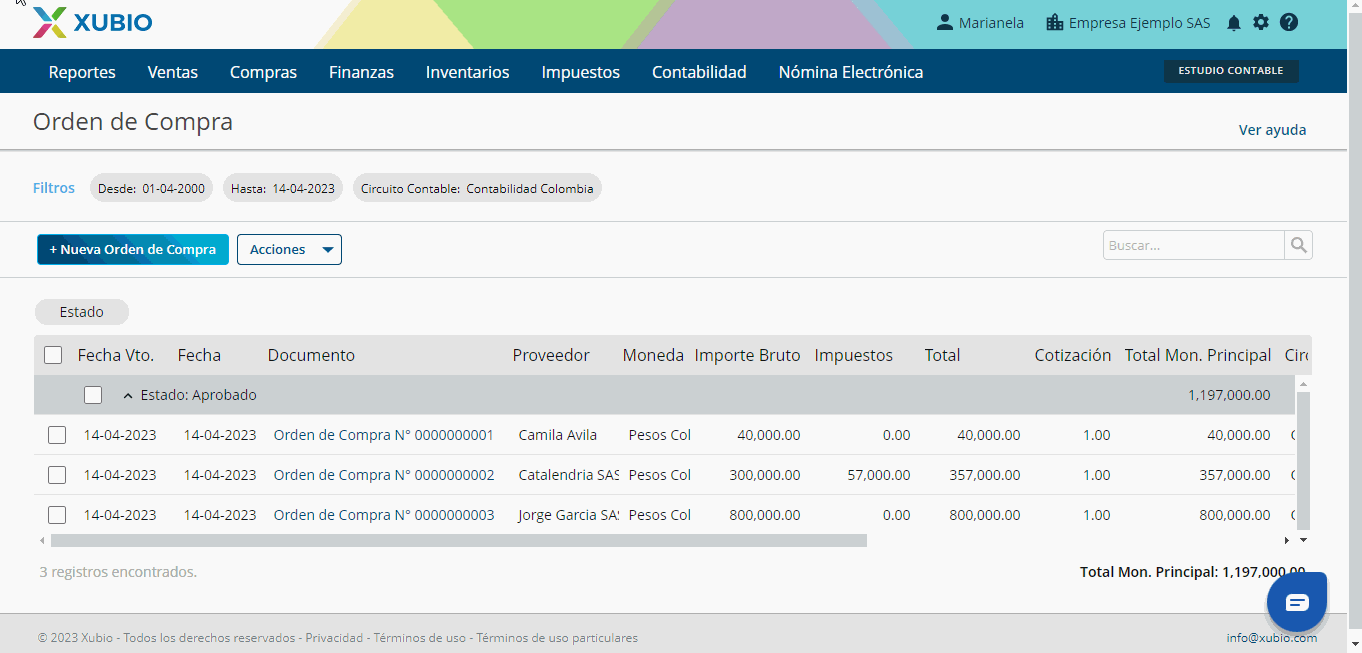Open the Privacidad footer link
The image size is (1362, 653).
334,638
